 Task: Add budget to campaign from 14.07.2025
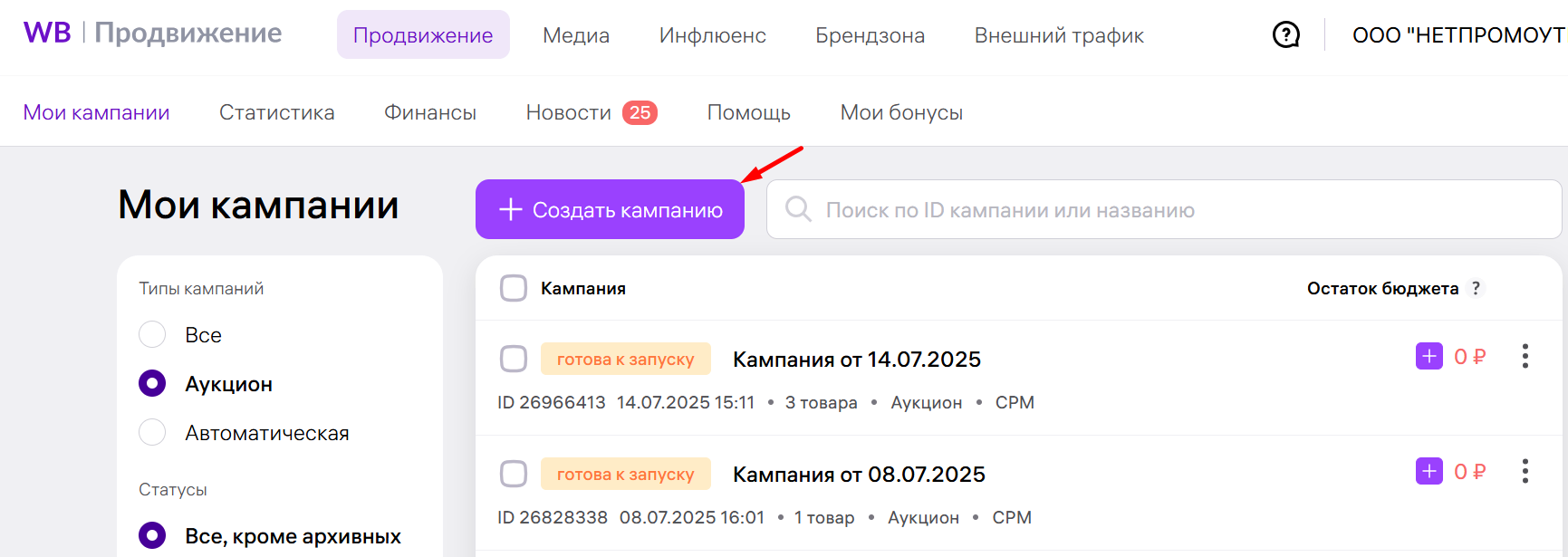pyautogui.click(x=1429, y=356)
